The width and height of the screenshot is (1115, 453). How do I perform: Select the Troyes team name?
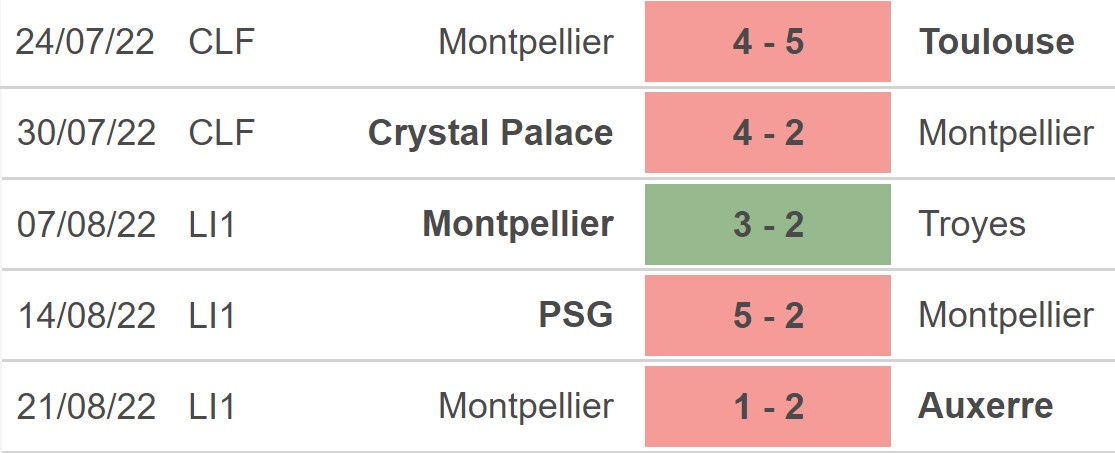972,224
